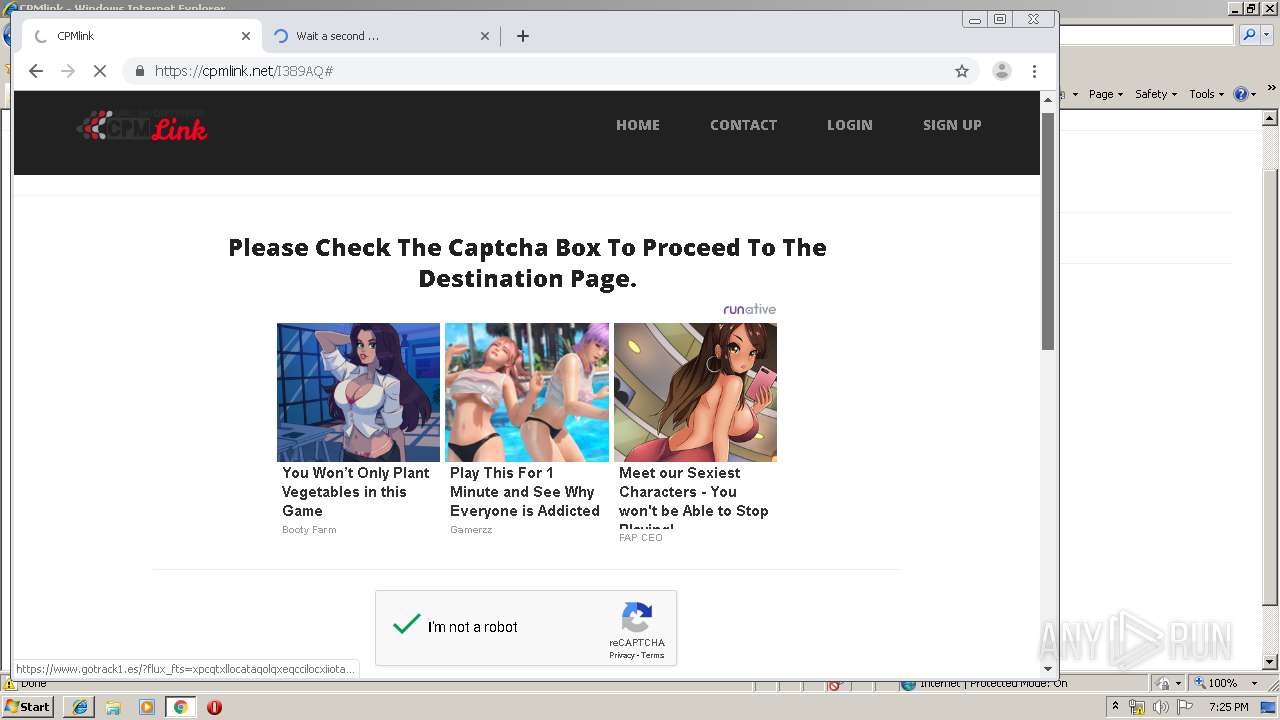1280x720 pixels.
Task: Click the Booty Farm ad image
Action: 358,392
